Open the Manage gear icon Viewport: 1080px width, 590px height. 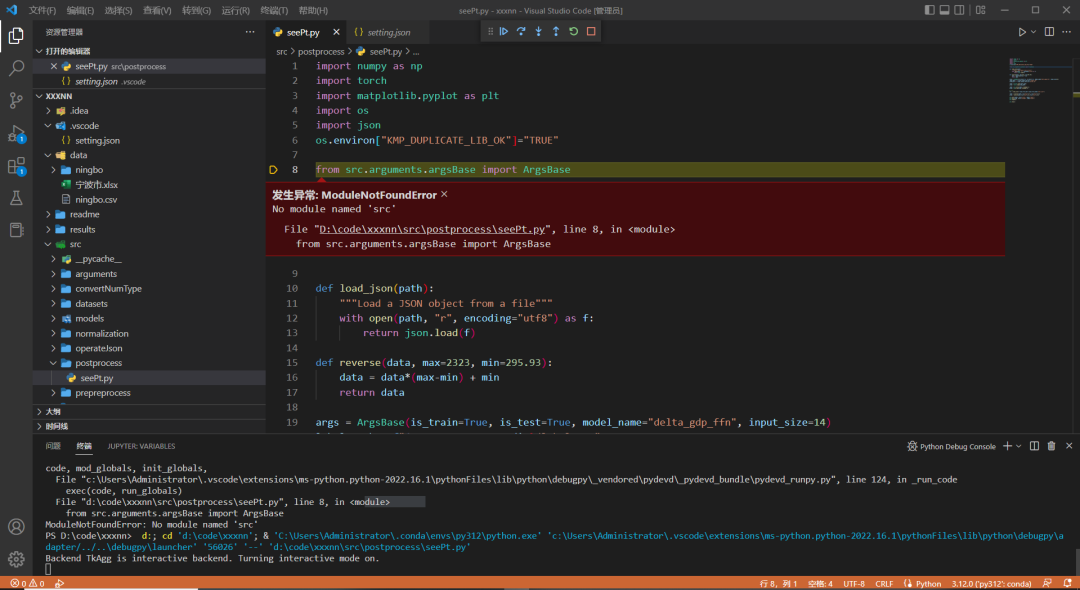point(16,559)
